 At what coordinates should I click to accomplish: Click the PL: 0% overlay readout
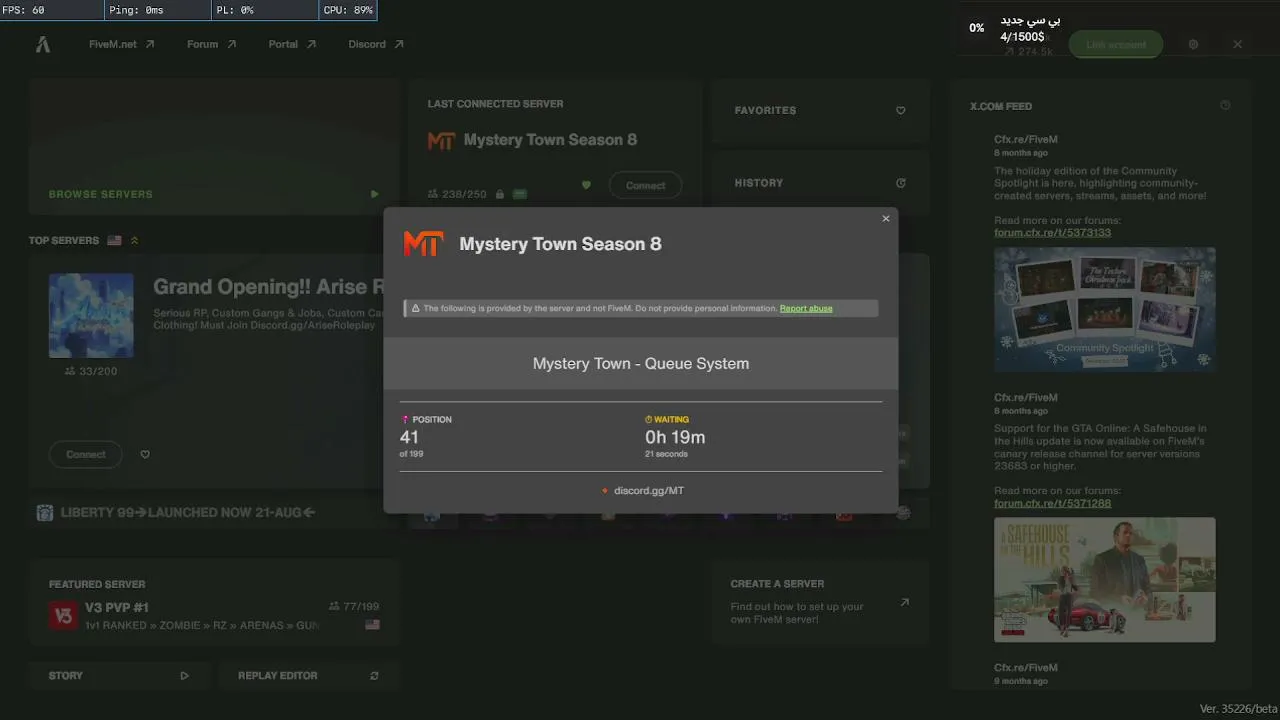[x=265, y=10]
